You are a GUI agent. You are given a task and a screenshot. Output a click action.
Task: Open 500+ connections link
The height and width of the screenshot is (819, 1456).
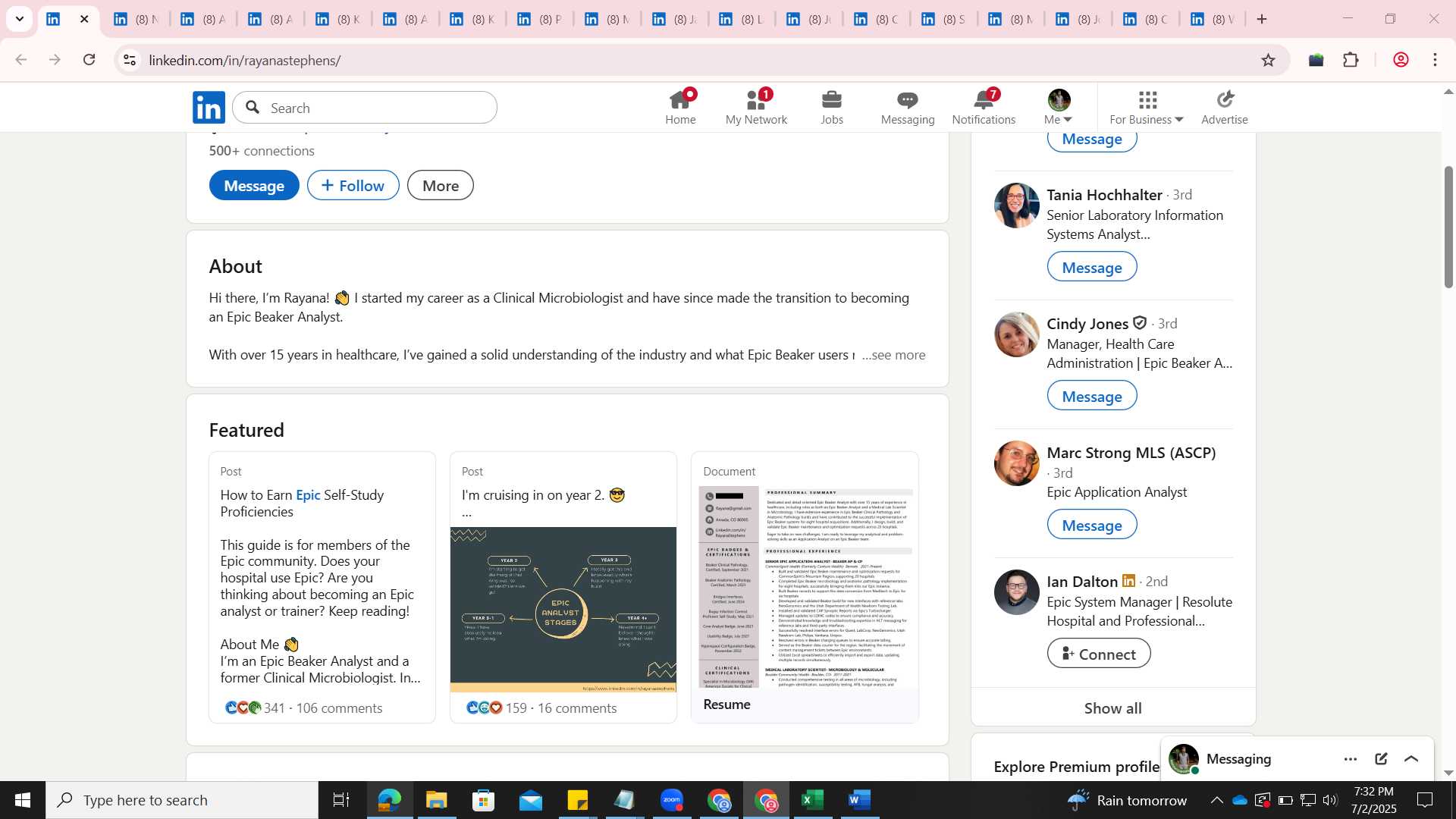(262, 151)
